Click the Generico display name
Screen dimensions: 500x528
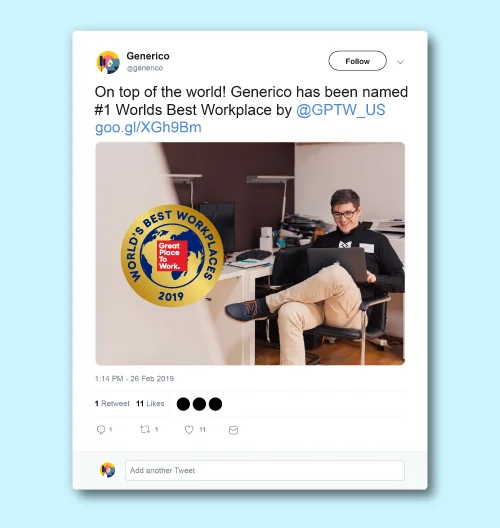[148, 56]
